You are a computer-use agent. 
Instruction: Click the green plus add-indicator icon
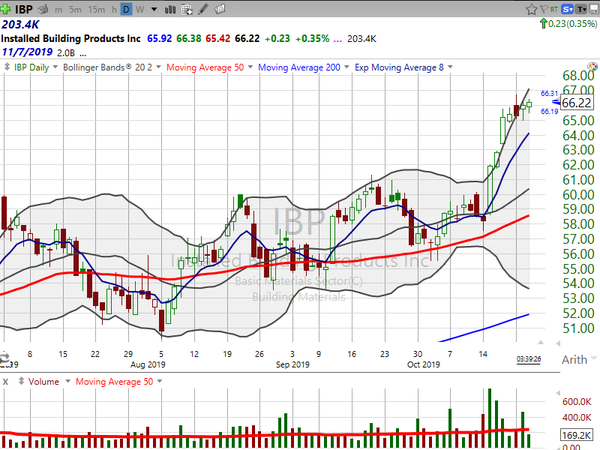coord(5,9)
